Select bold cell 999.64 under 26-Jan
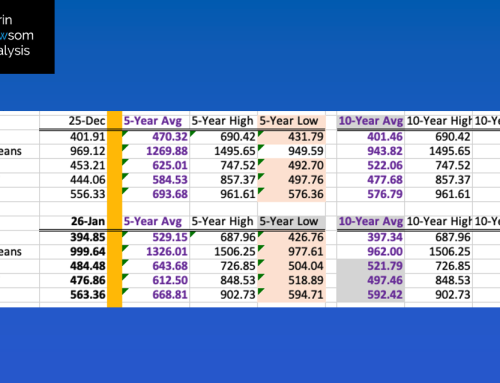The width and height of the screenshot is (500, 383). point(73,252)
